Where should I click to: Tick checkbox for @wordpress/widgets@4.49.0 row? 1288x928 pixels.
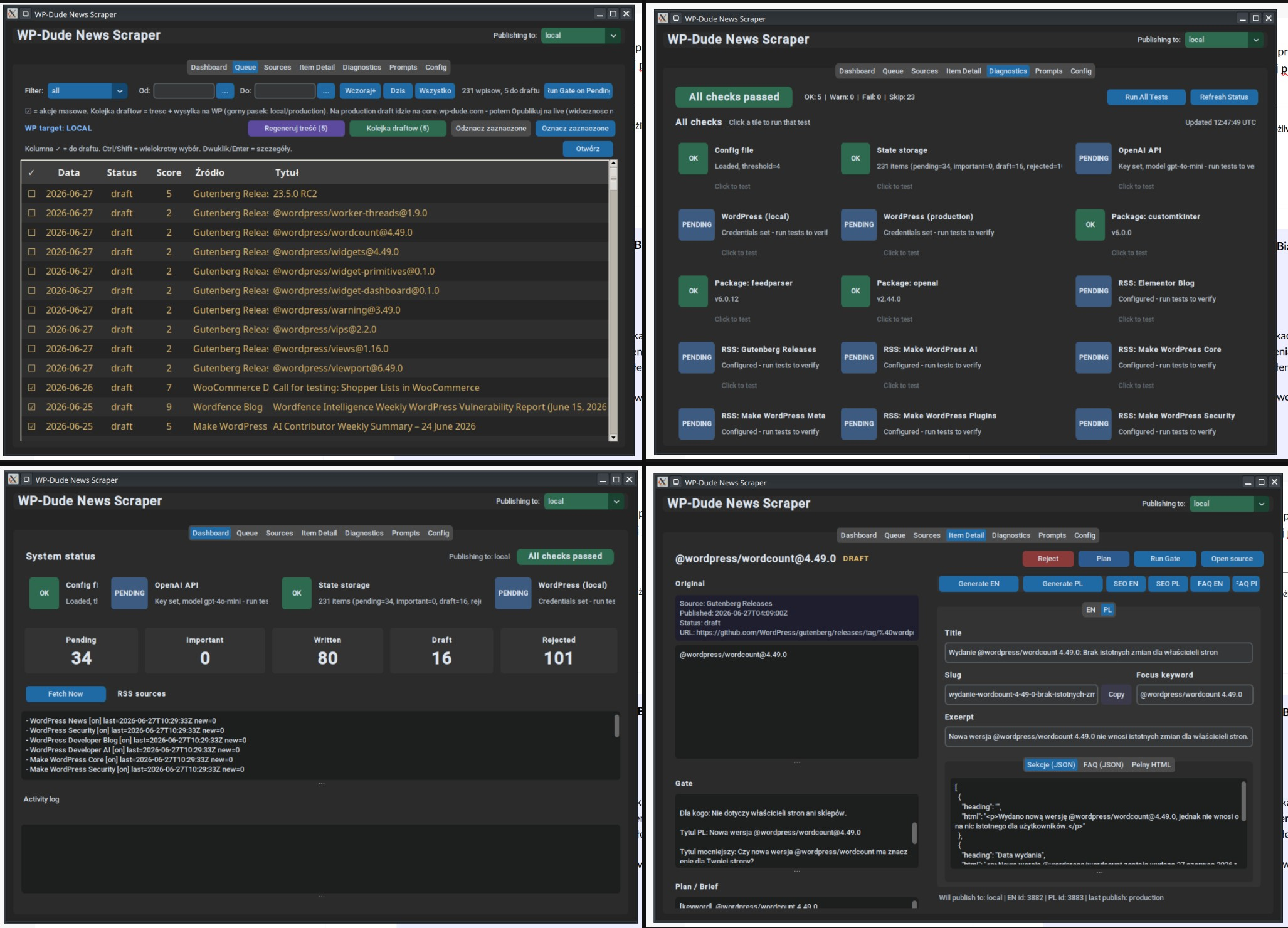[32, 252]
